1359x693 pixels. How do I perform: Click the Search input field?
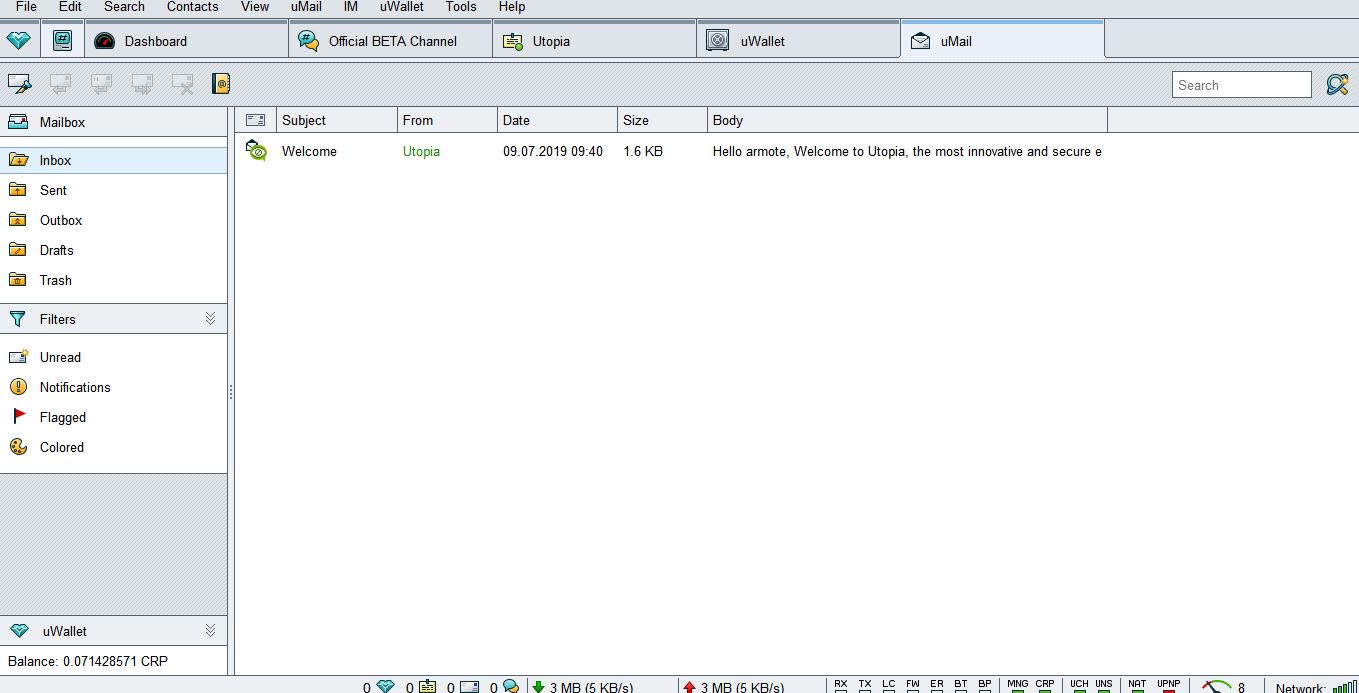point(1241,85)
